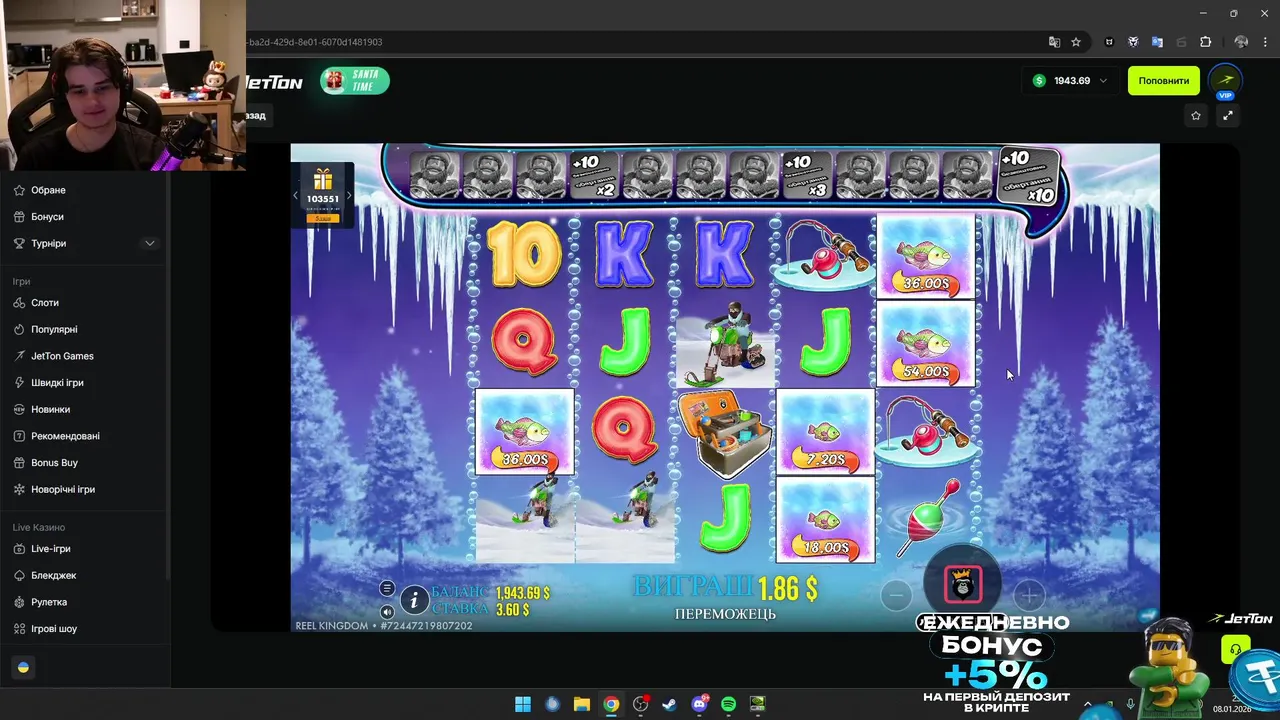Open Блекджек in sidebar

pyautogui.click(x=53, y=575)
